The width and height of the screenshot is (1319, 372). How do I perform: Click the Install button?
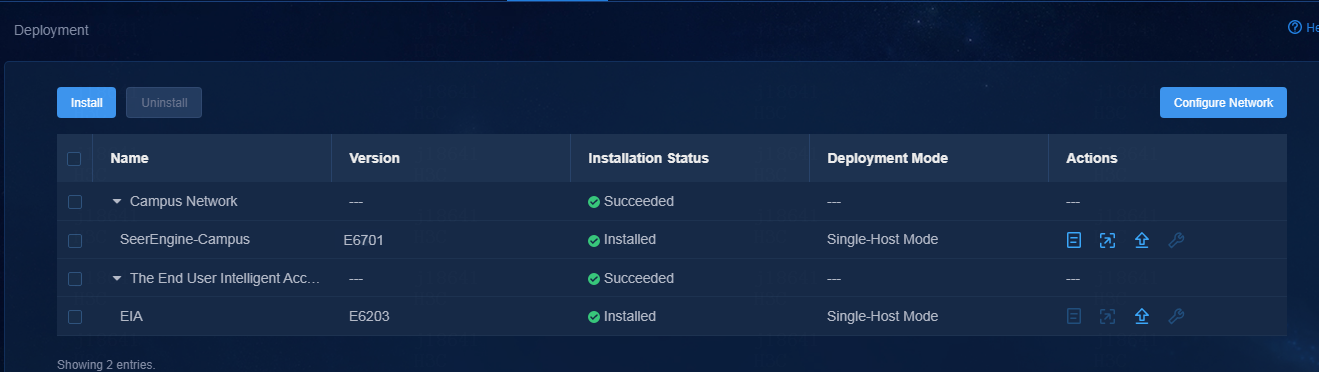point(86,103)
